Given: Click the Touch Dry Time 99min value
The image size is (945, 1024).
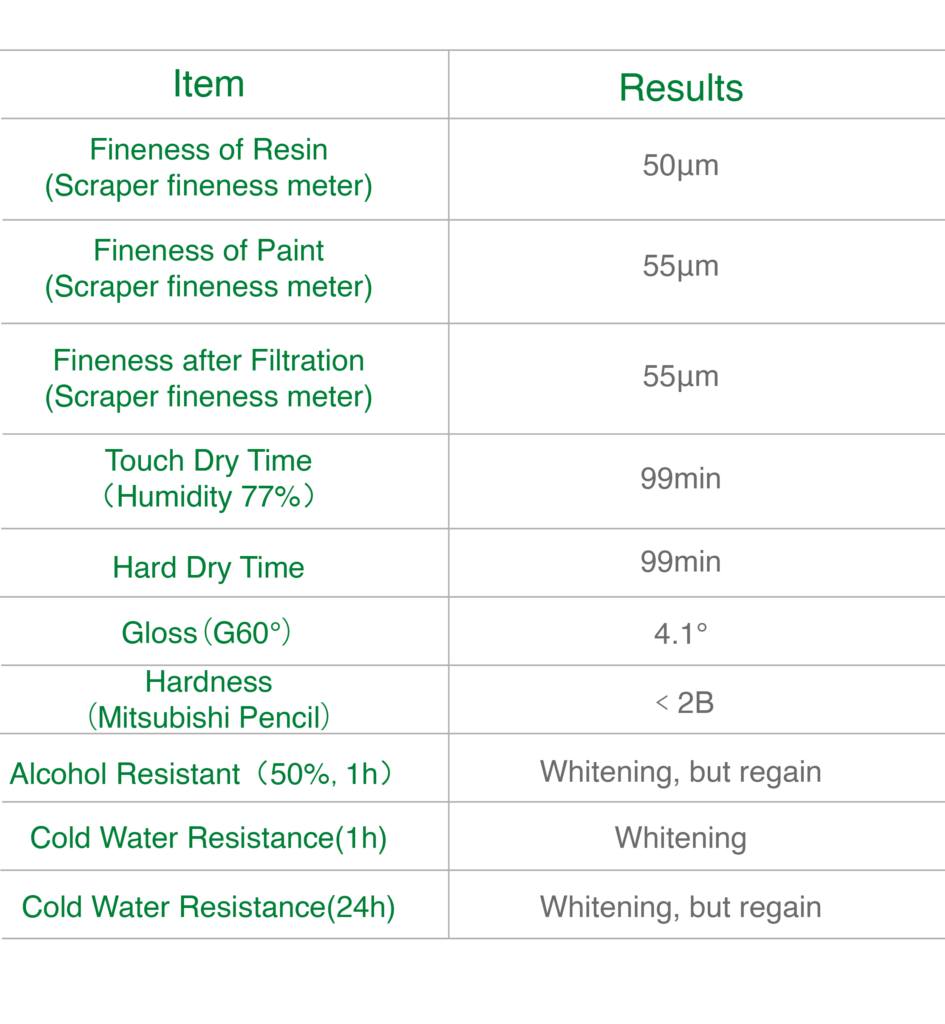Looking at the screenshot, I should (681, 479).
